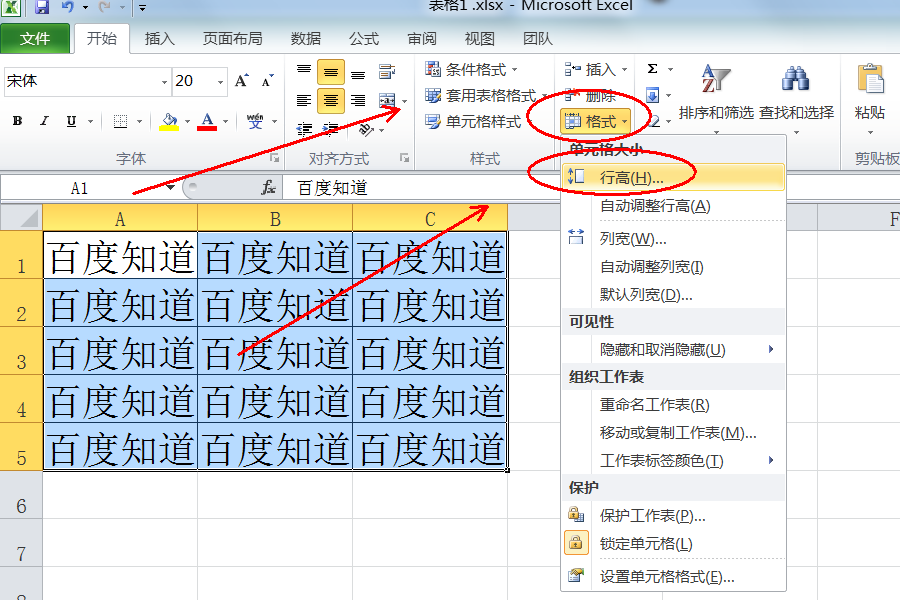Switch to 审阅 ribbon tab
Viewport: 900px width, 600px height.
(x=422, y=38)
